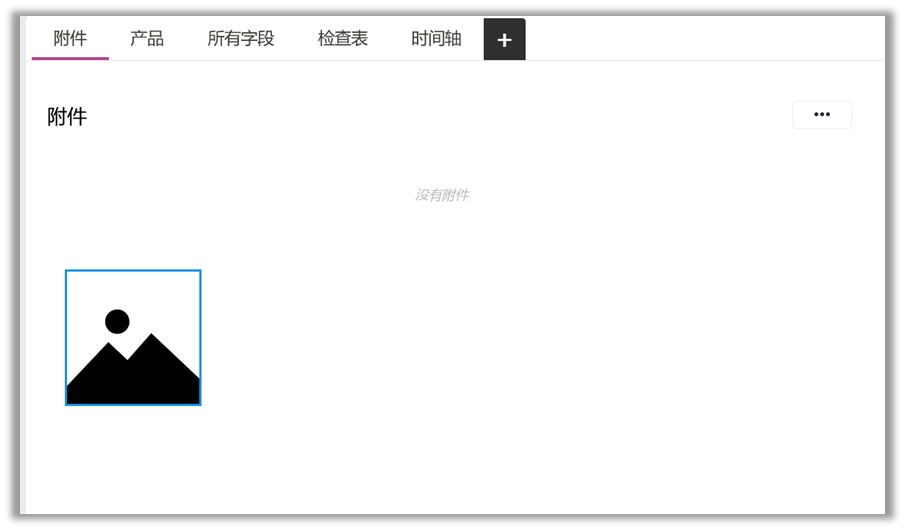Click the image placeholder thumbnail
The image size is (905, 530).
point(133,337)
